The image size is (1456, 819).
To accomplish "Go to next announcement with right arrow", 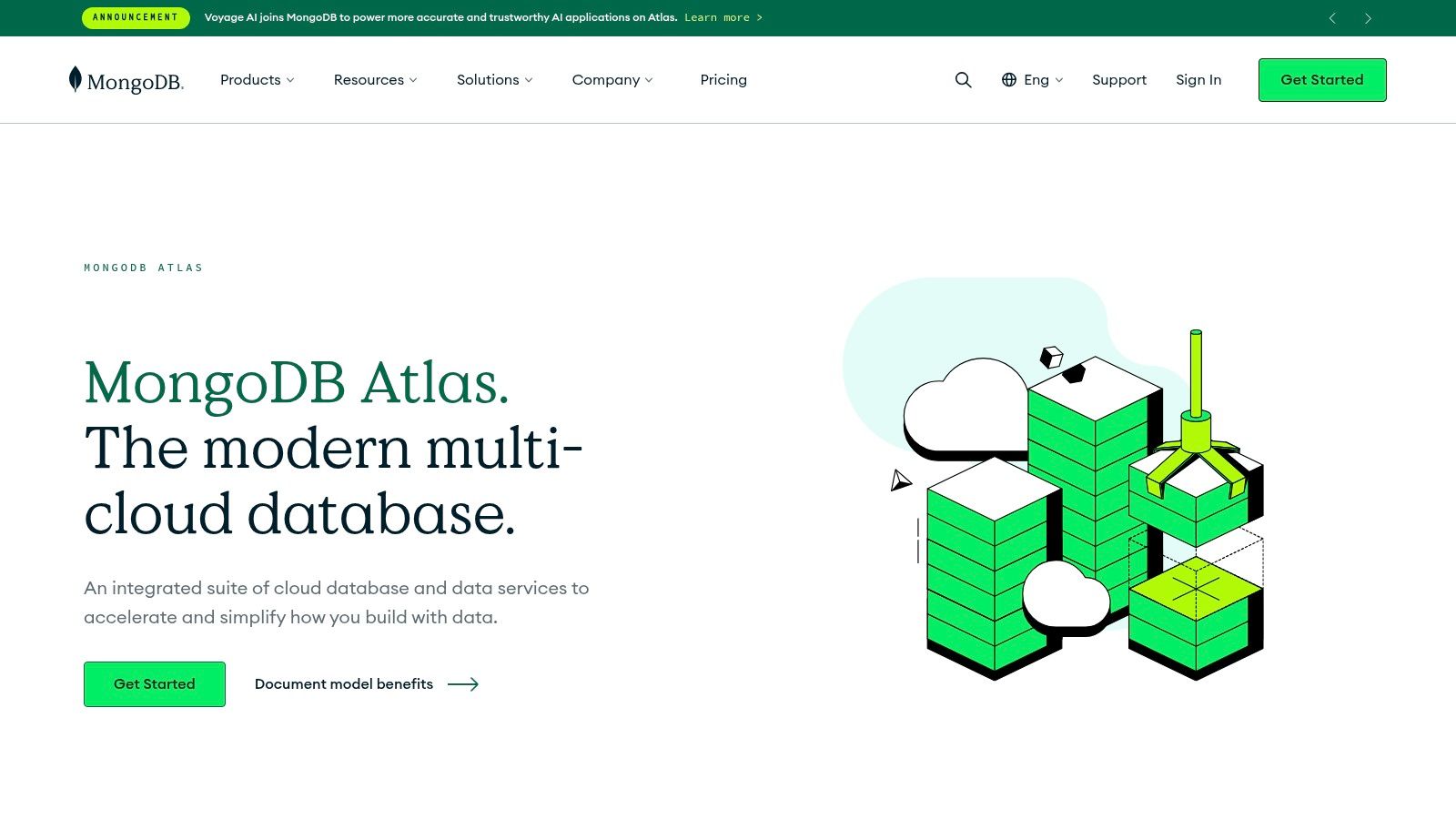I will pos(1368,18).
